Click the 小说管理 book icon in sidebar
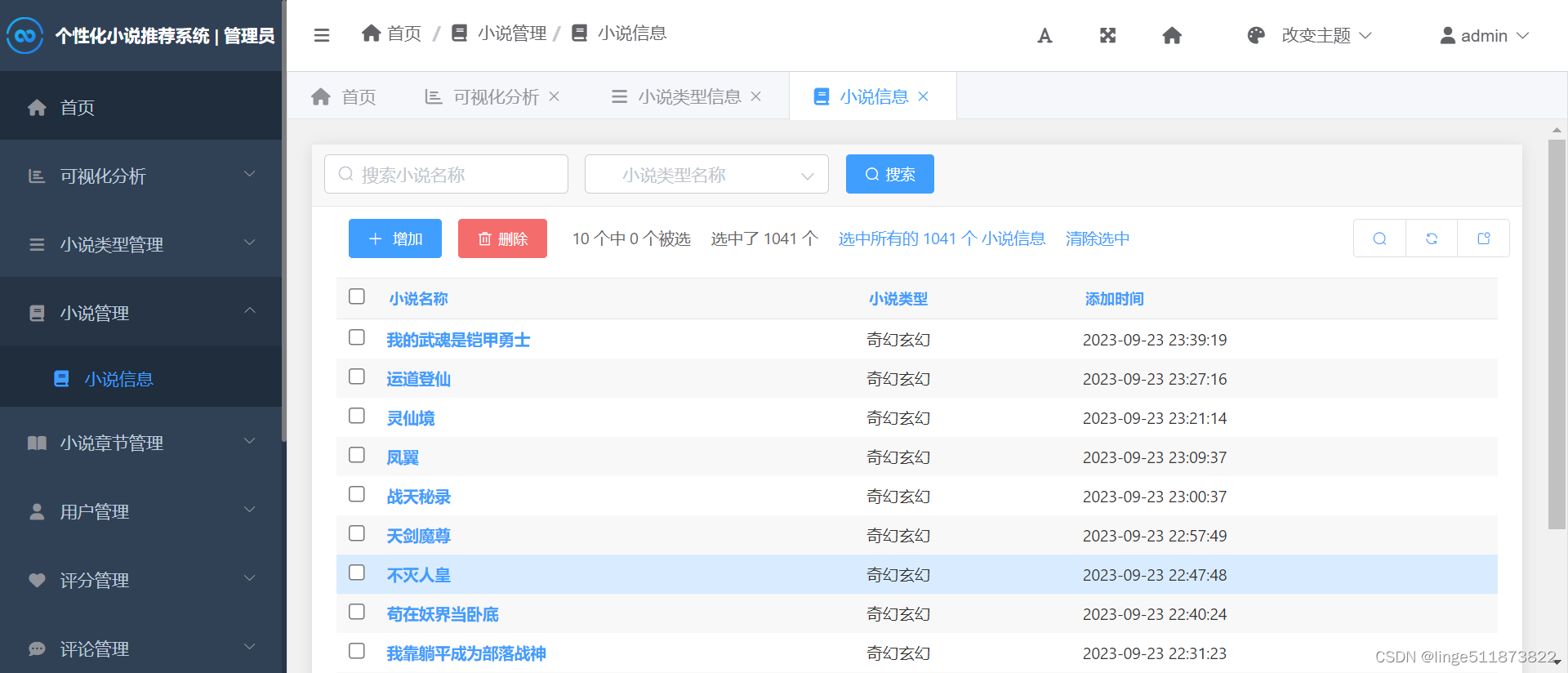This screenshot has width=1568, height=673. pyautogui.click(x=37, y=313)
